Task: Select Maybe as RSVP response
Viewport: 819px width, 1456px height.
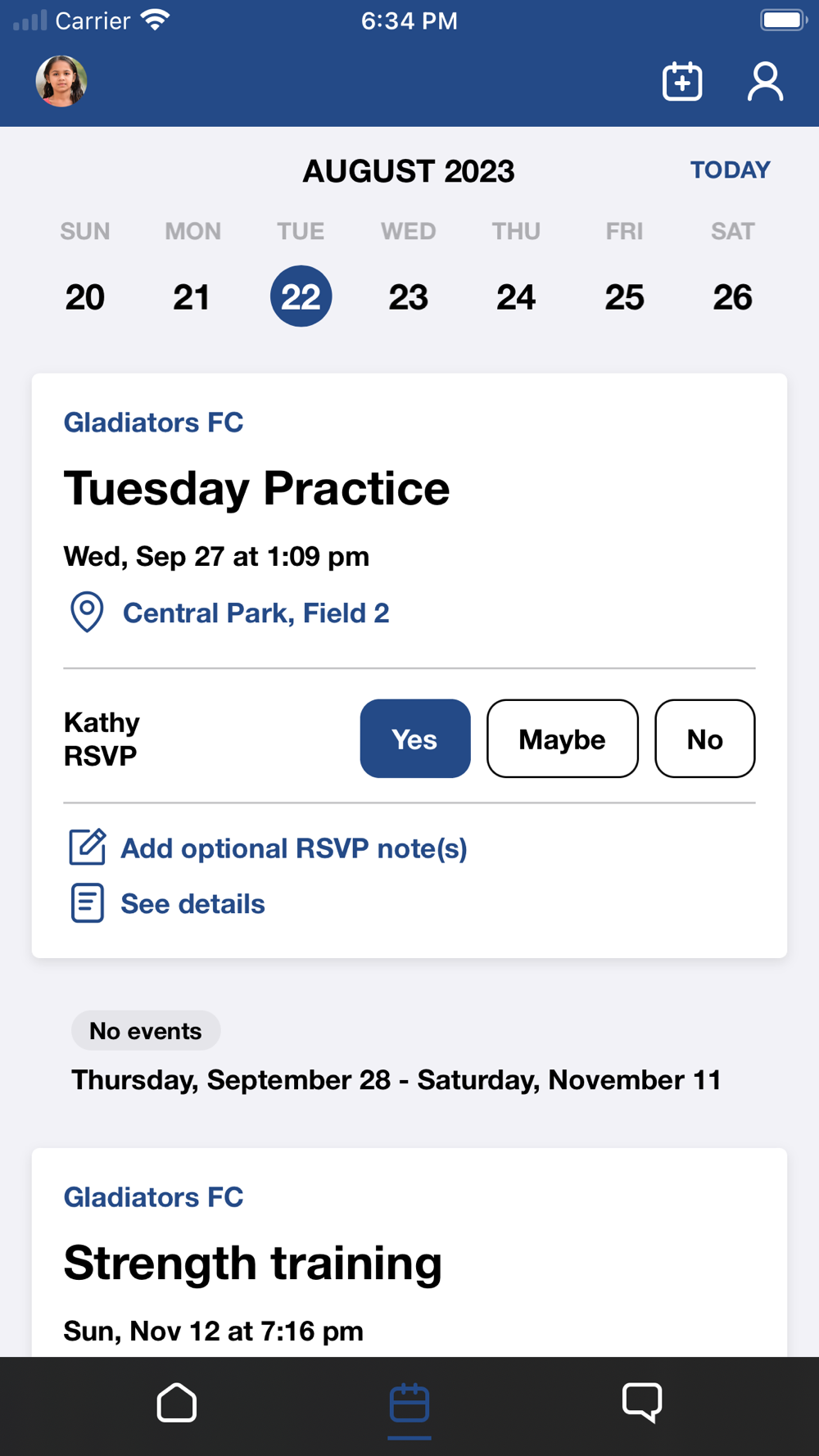Action: point(562,739)
